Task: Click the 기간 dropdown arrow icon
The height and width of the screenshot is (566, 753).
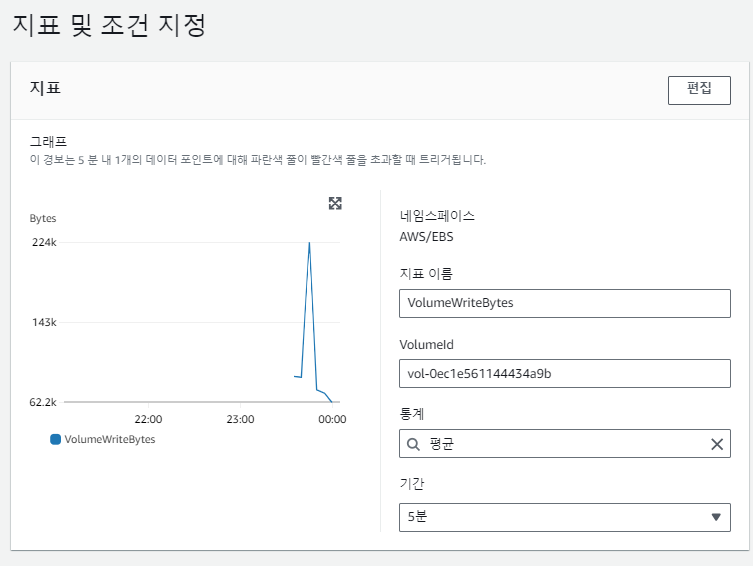Action: point(715,517)
